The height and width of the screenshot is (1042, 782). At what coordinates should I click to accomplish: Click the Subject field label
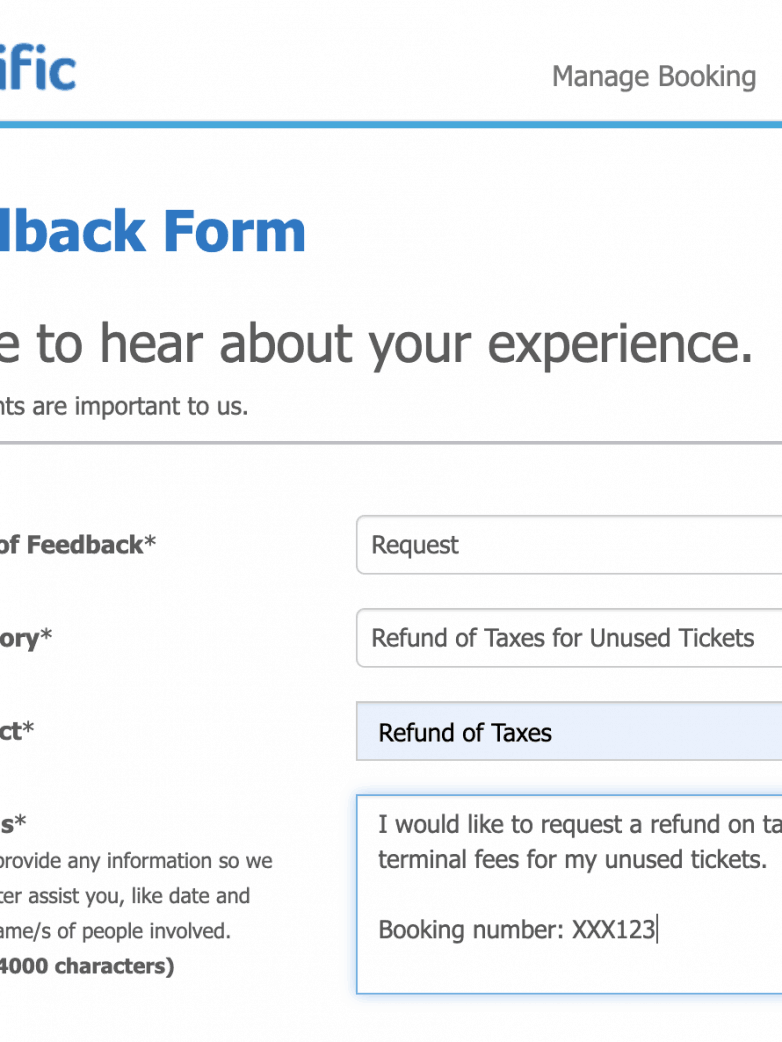click(x=16, y=731)
